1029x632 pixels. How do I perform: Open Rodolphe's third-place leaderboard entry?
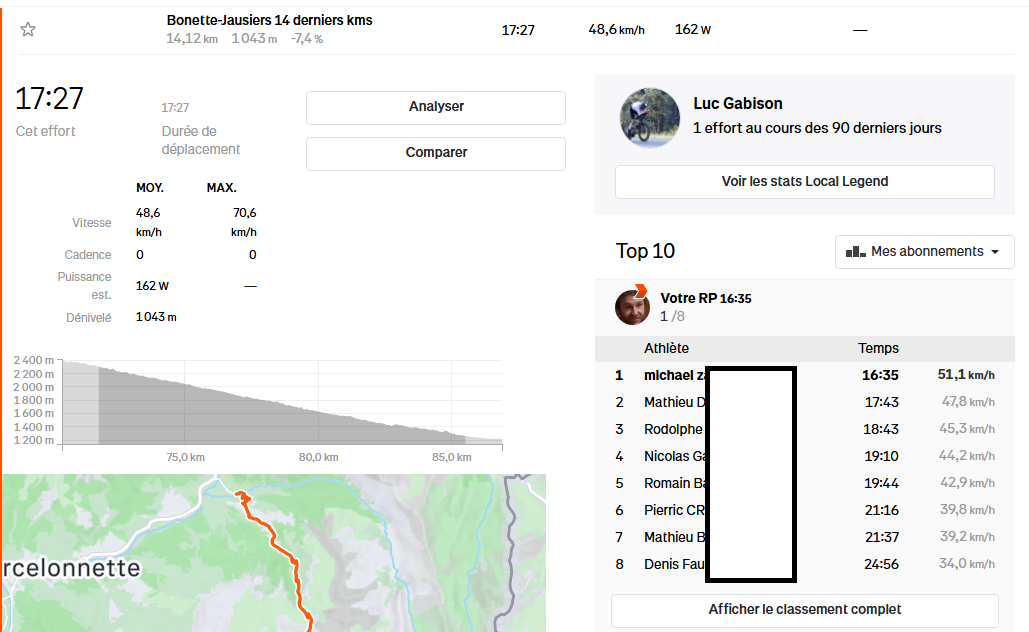[673, 429]
